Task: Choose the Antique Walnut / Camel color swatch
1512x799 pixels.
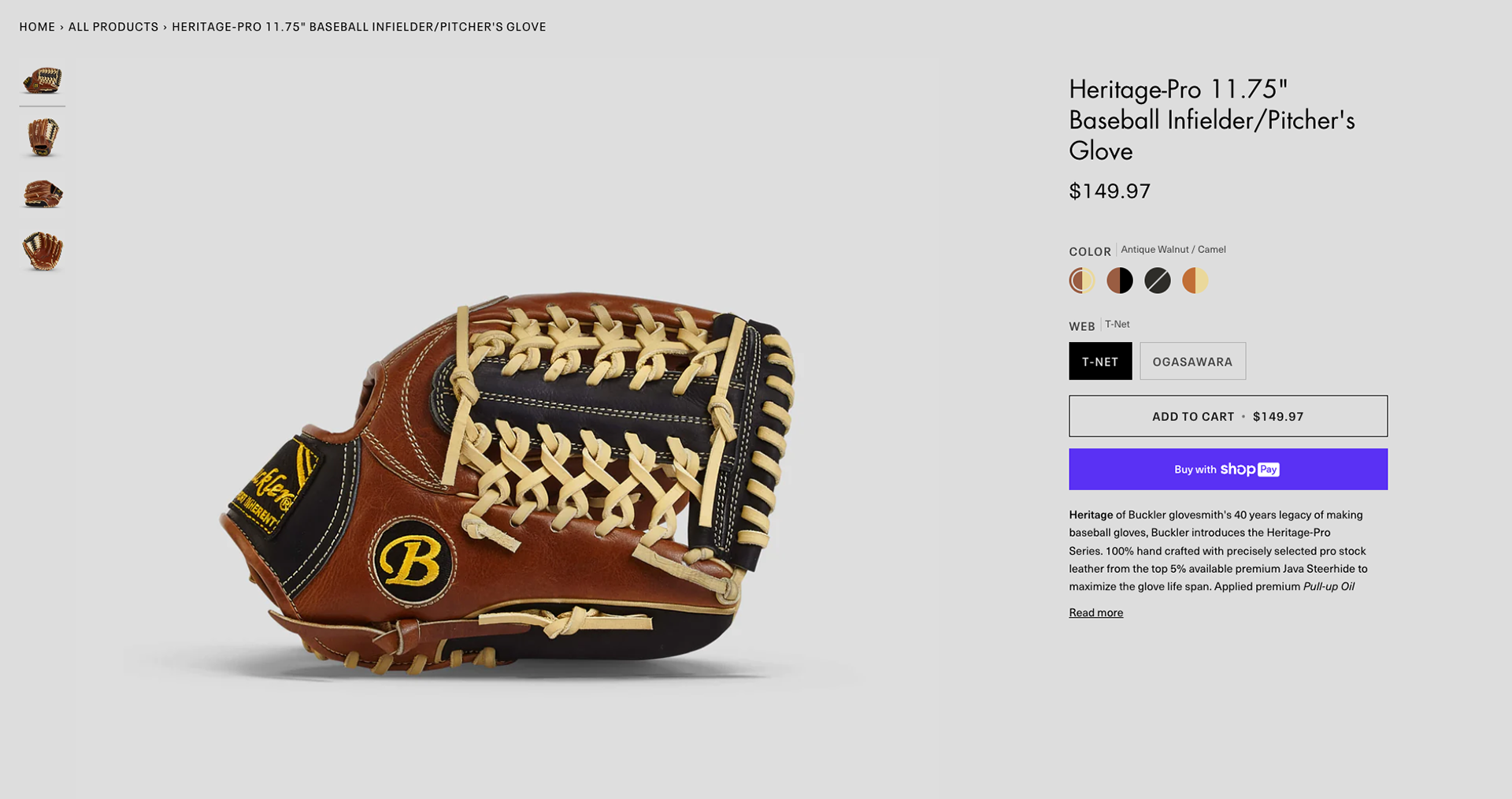Action: (x=1082, y=281)
